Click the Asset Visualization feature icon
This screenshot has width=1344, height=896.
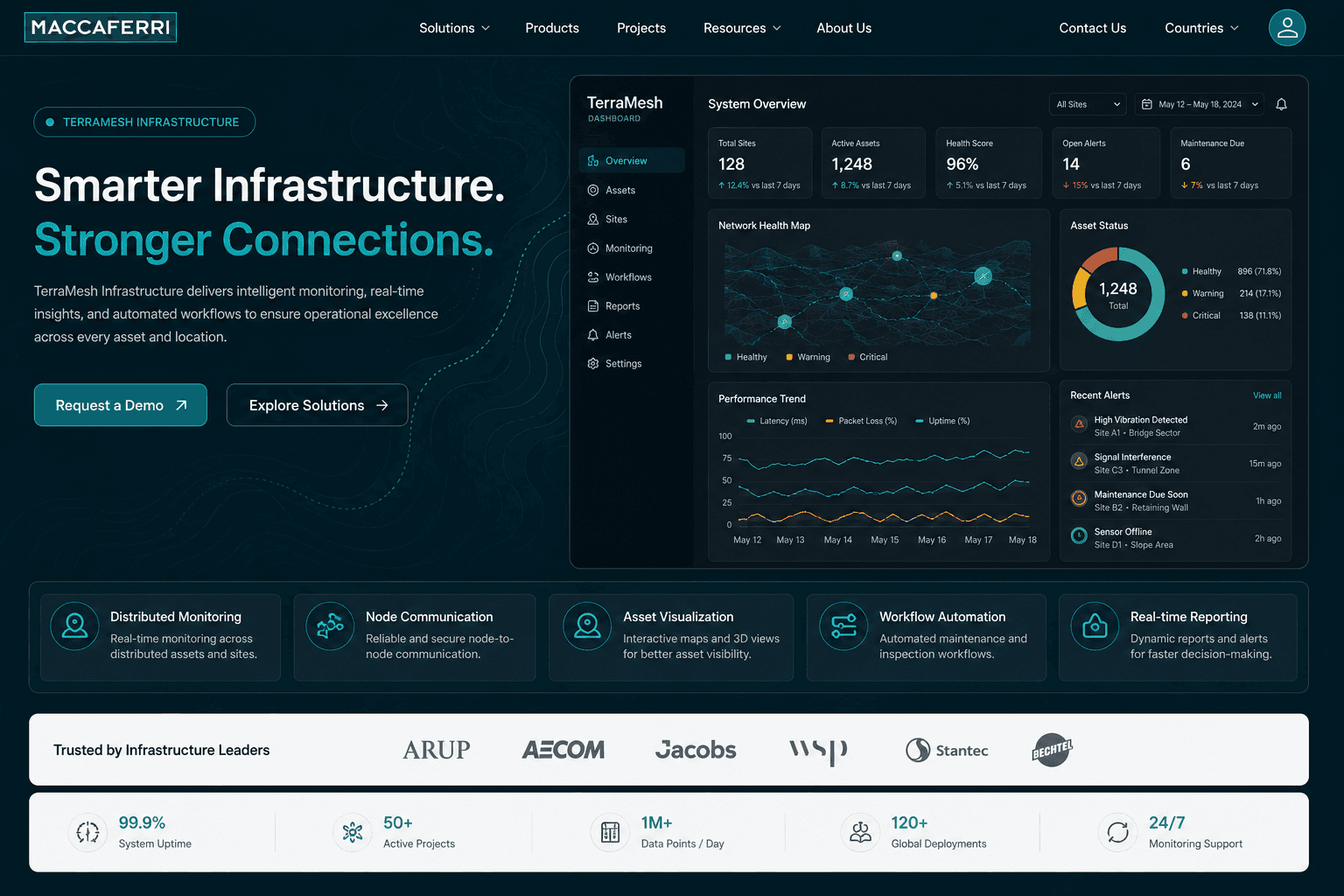587,626
